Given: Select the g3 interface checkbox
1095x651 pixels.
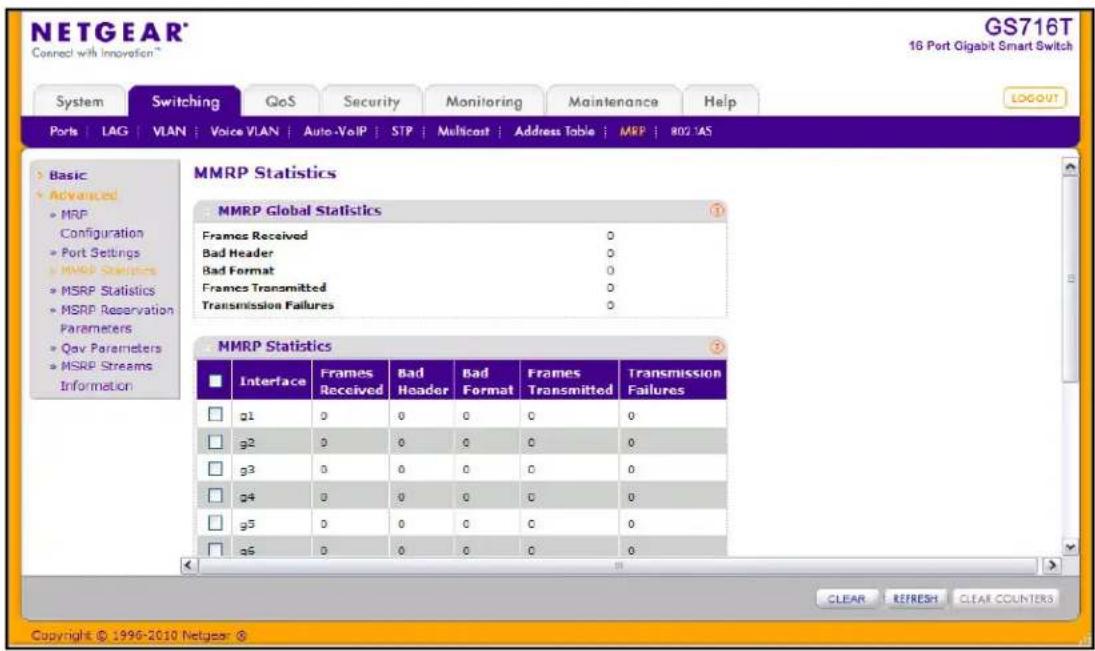Looking at the screenshot, I should [x=215, y=469].
